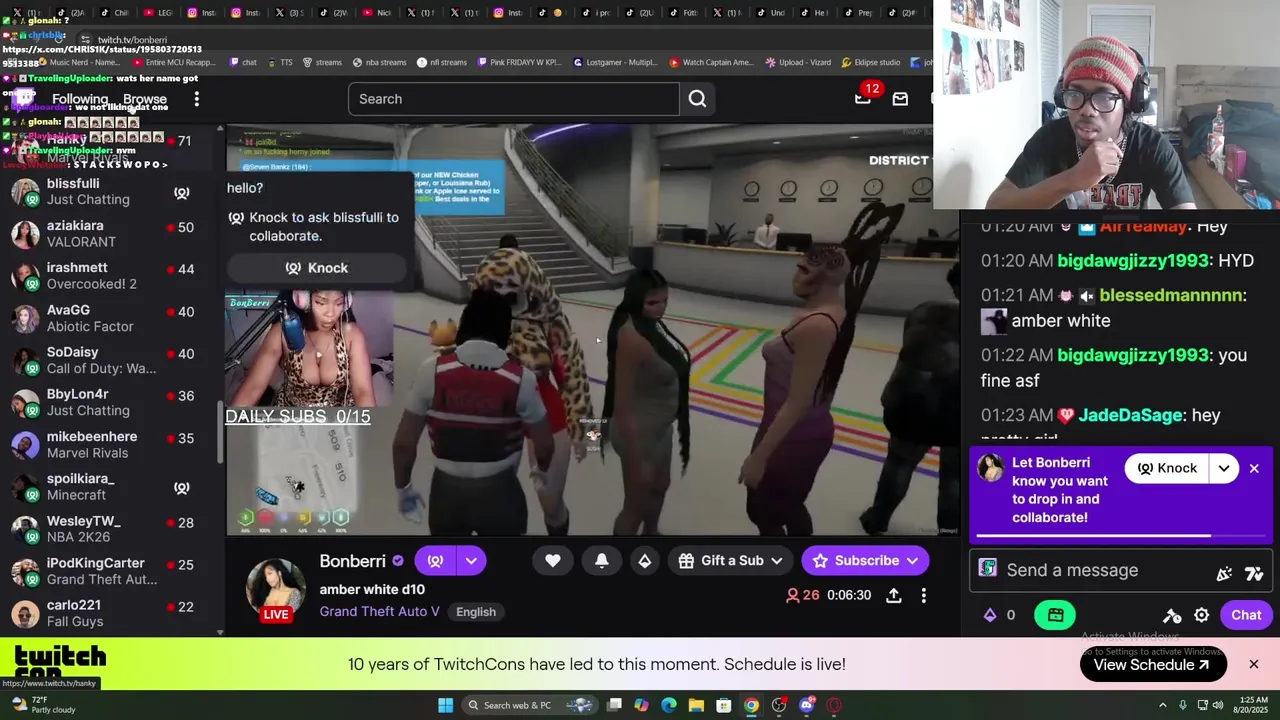Image resolution: width=1280 pixels, height=720 pixels.
Task: Open the Browse tab
Action: [x=145, y=99]
